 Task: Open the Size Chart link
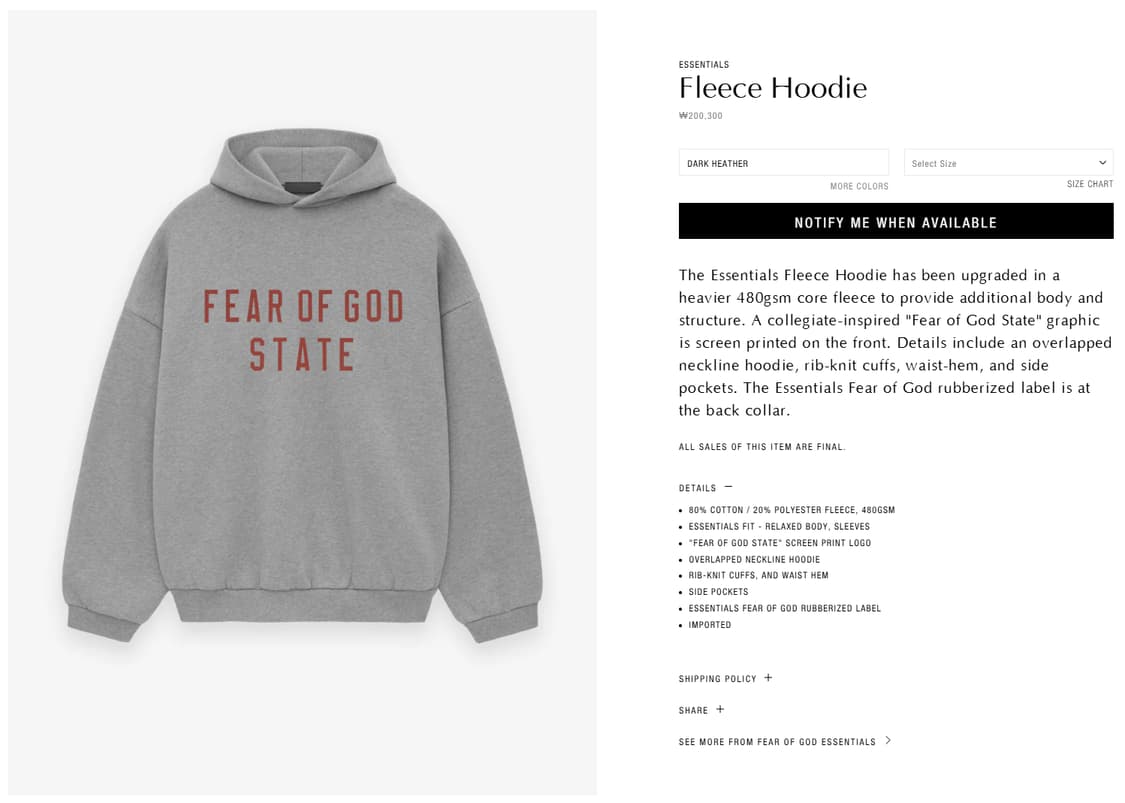click(1089, 184)
